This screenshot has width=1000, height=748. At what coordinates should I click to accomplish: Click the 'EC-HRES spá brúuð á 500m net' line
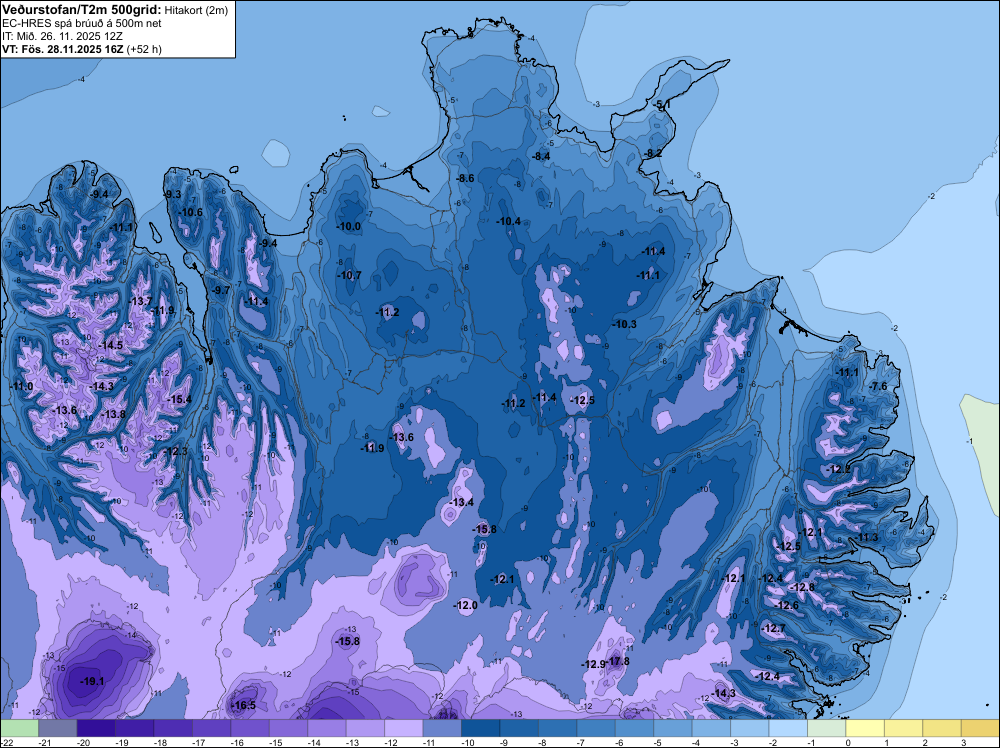[82, 23]
